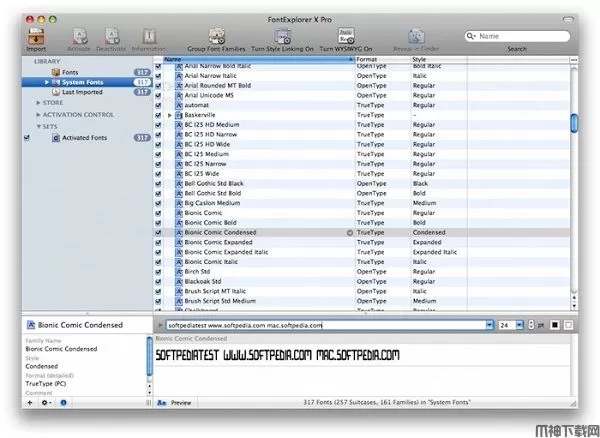Toggle the Bionic Comic Condensed checkbox
Image resolution: width=600 pixels, height=438 pixels.
(x=158, y=233)
